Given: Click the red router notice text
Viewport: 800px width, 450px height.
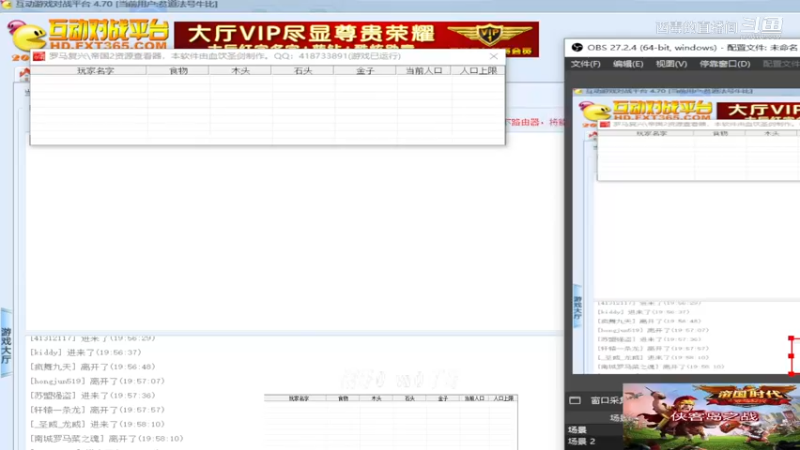Looking at the screenshot, I should [x=535, y=122].
